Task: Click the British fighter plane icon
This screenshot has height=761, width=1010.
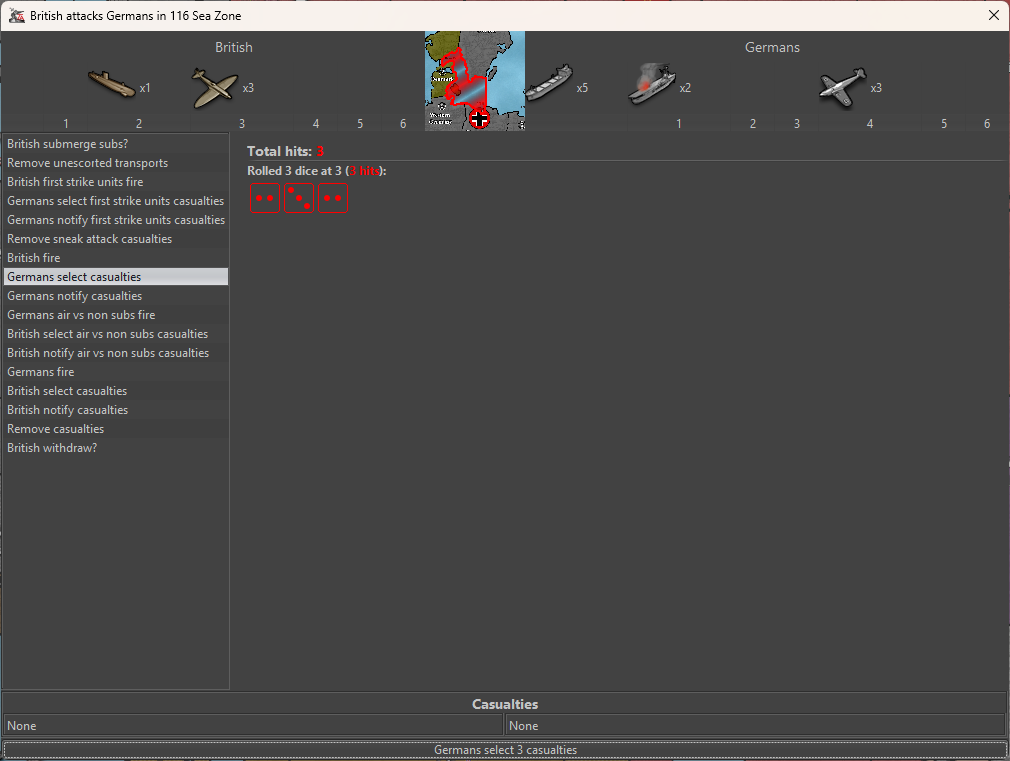Action: click(215, 88)
